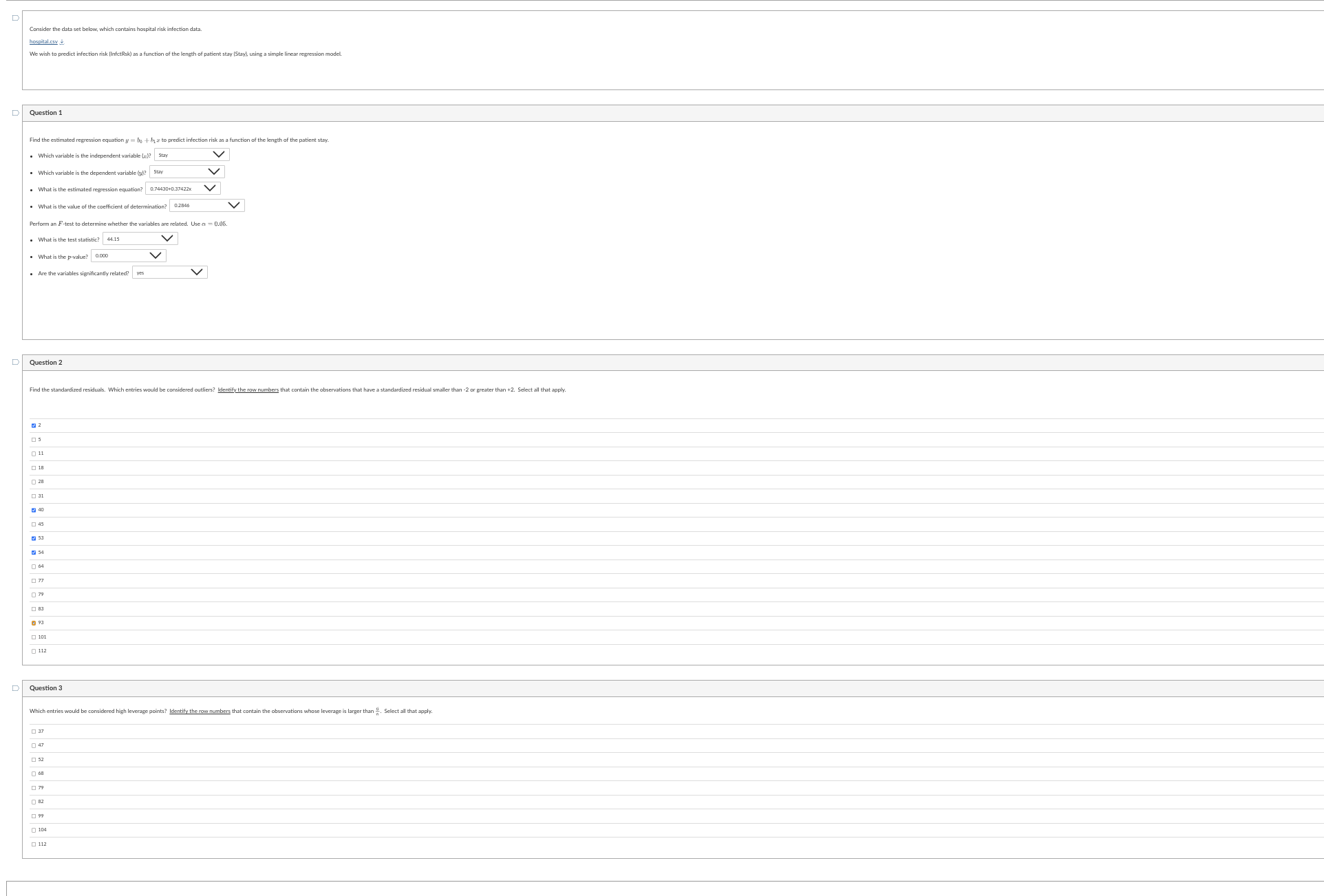Check row 18 as an outlier
The image size is (1324, 896).
pyautogui.click(x=34, y=467)
